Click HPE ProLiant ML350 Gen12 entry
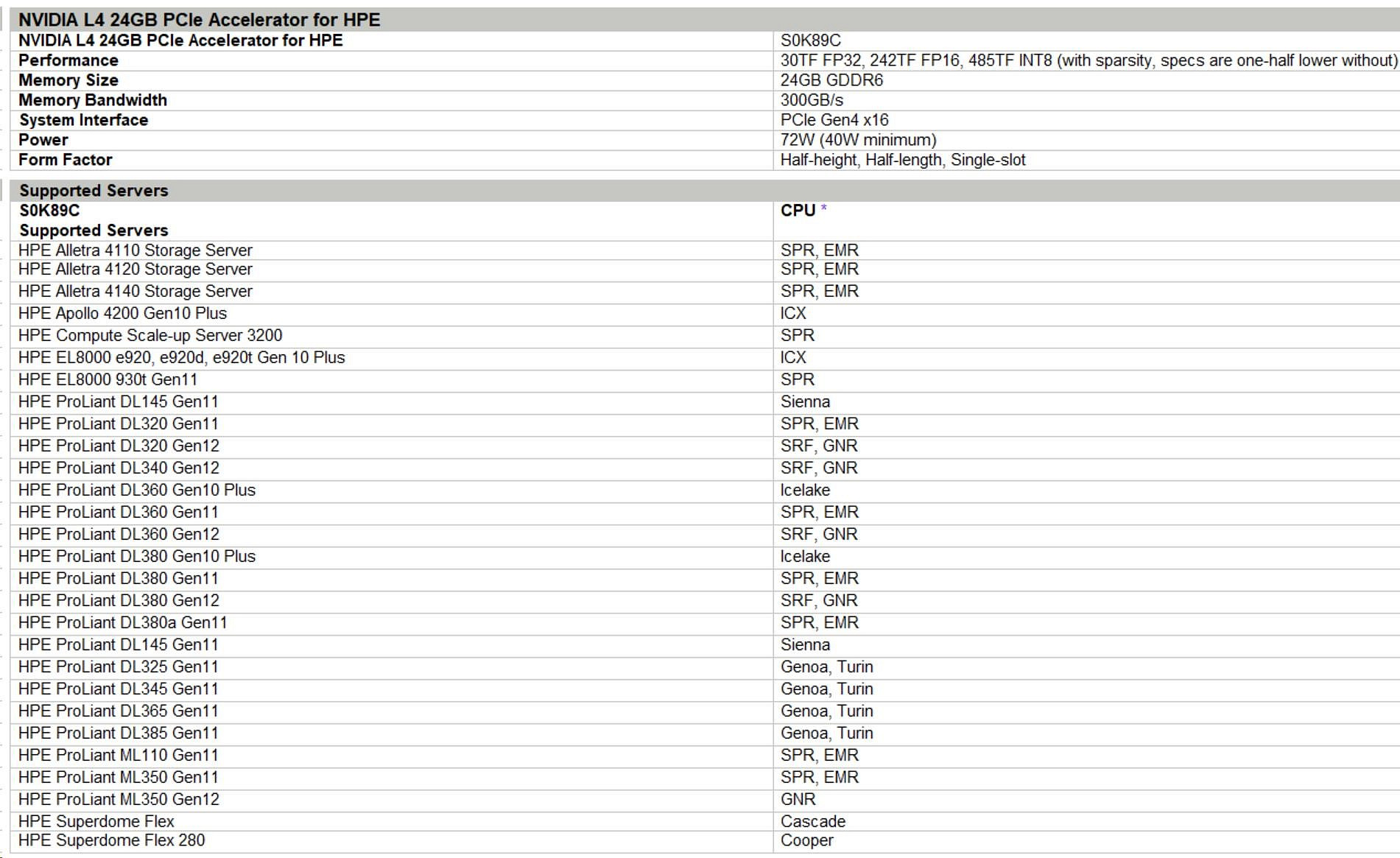This screenshot has height=858, width=1400. point(119,800)
